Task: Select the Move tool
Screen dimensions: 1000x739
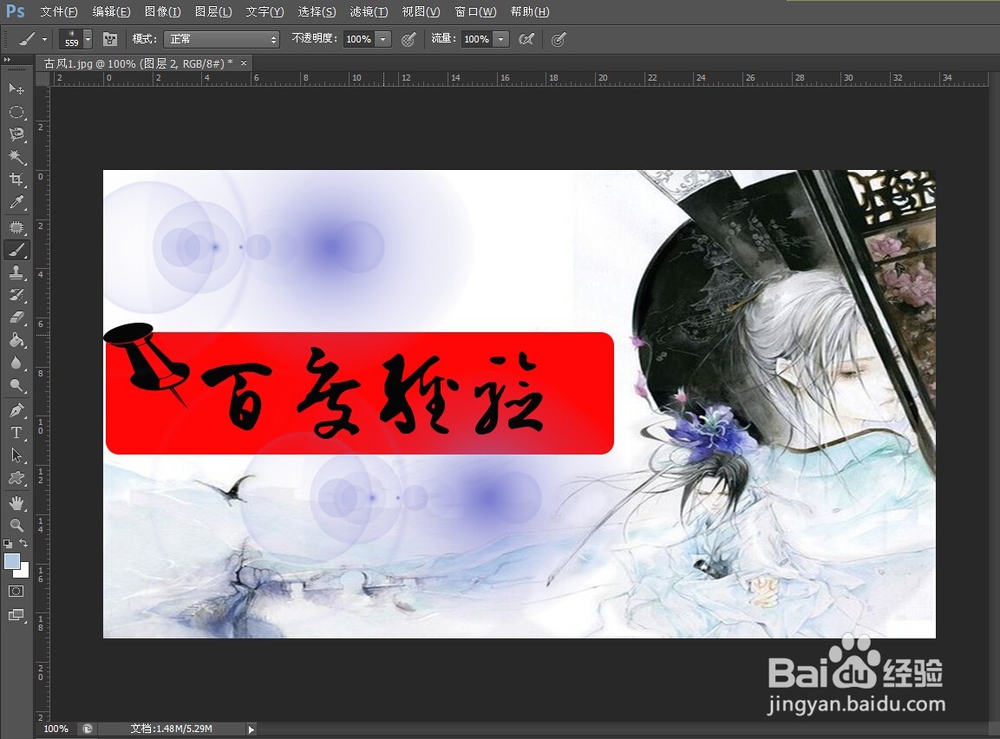Action: tap(16, 89)
